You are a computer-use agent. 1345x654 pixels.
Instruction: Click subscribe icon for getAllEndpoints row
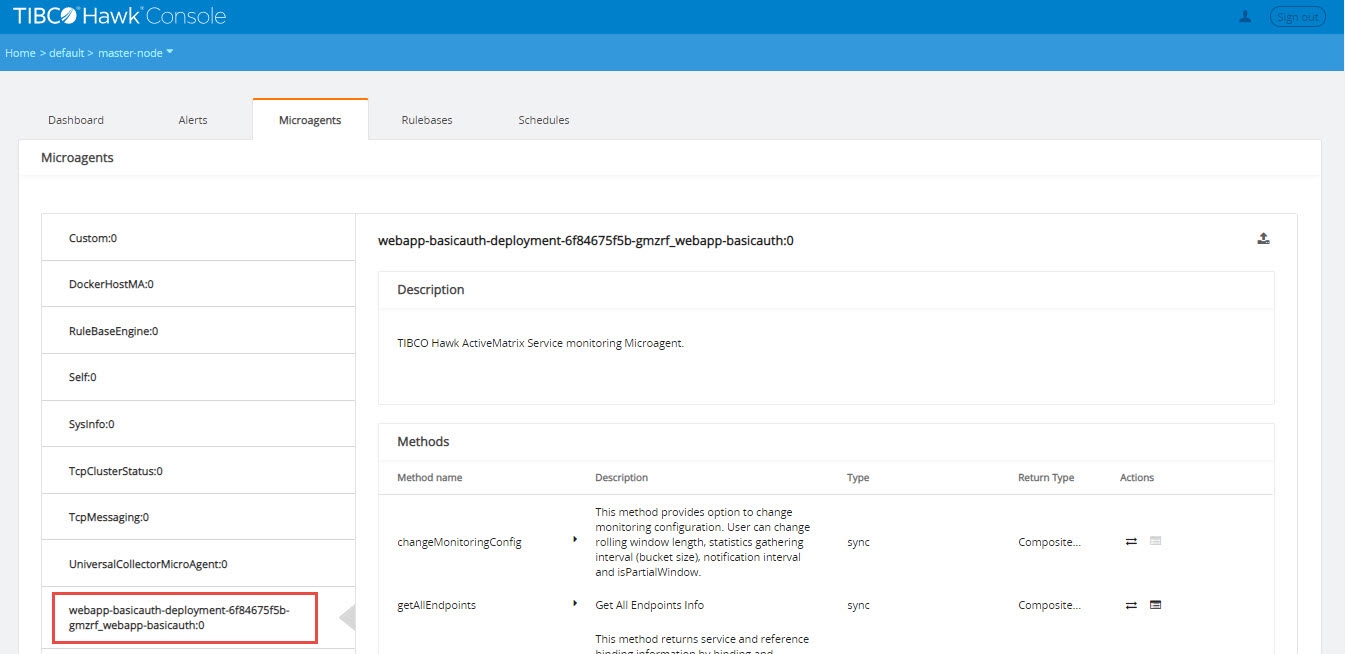coord(1155,605)
